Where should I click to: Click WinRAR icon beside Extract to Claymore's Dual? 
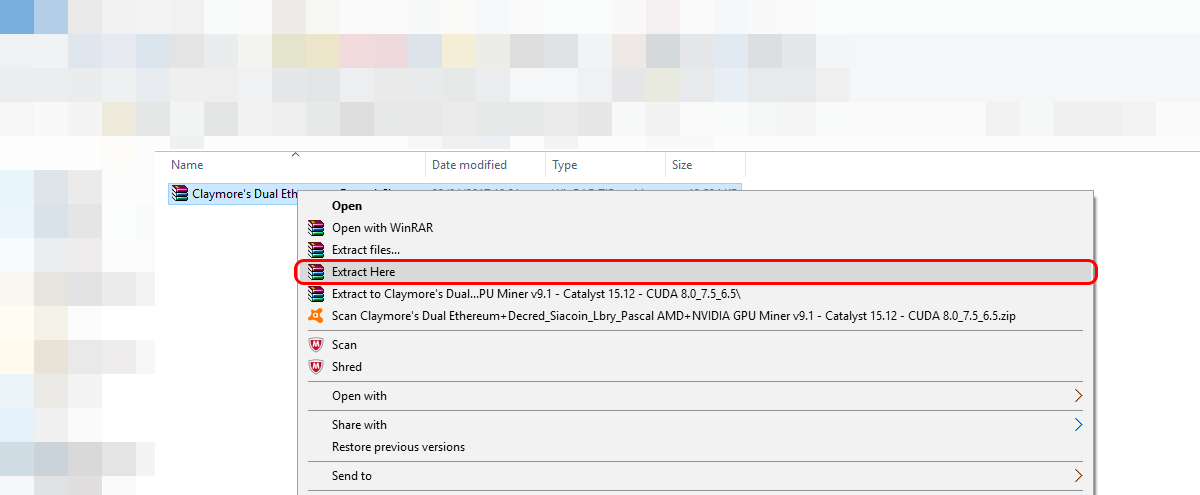pos(316,294)
